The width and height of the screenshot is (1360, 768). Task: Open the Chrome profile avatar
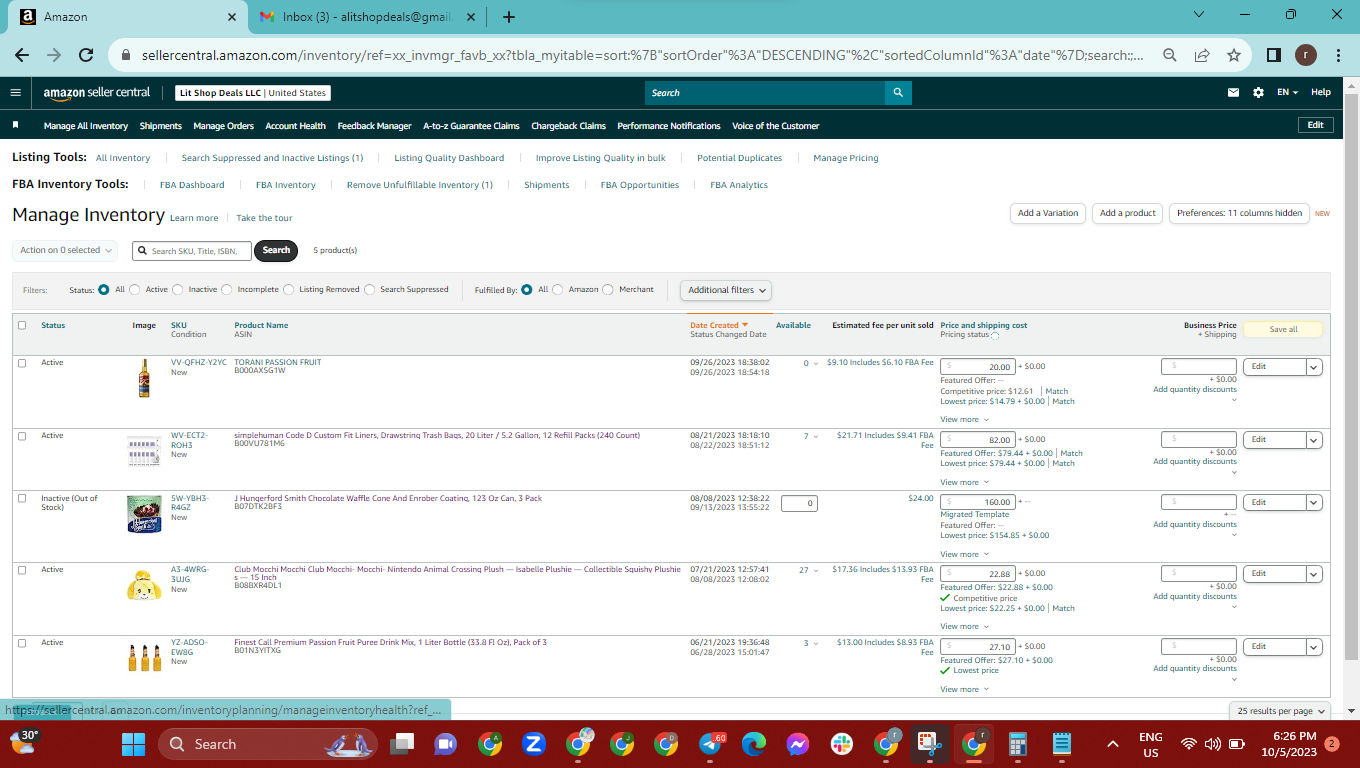[1305, 56]
